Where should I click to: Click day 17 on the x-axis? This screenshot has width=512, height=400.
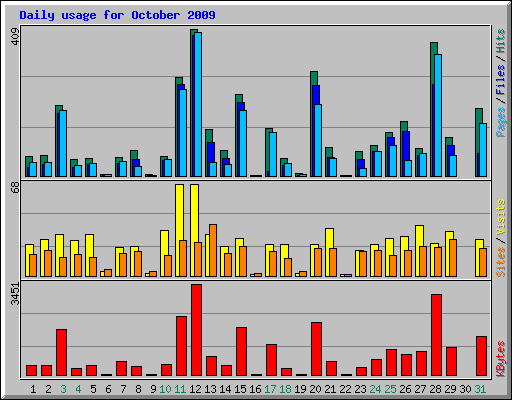pos(270,389)
